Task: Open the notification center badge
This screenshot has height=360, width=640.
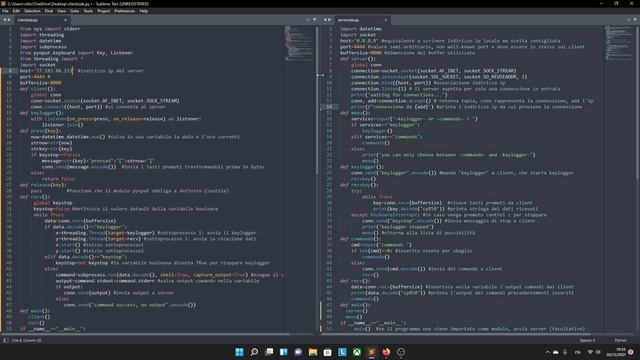Action: (x=631, y=352)
